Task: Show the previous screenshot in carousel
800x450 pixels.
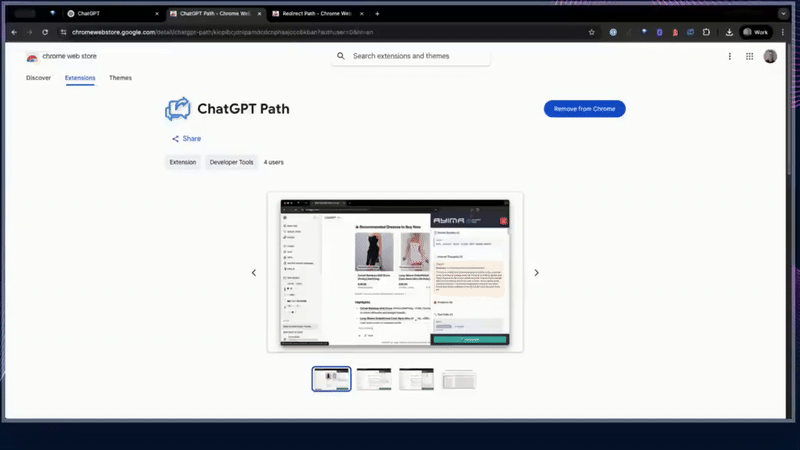Action: click(x=254, y=273)
